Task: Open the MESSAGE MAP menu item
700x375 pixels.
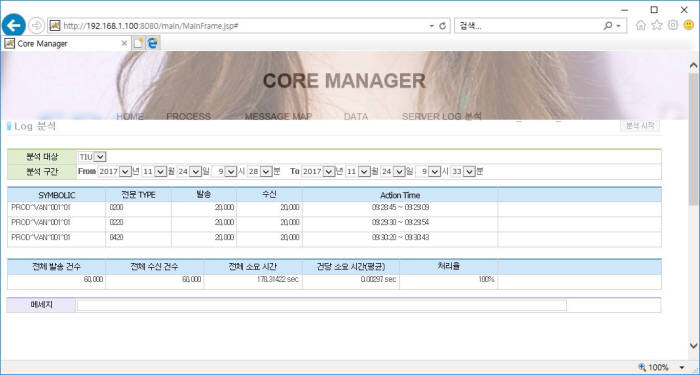Action: pyautogui.click(x=278, y=117)
